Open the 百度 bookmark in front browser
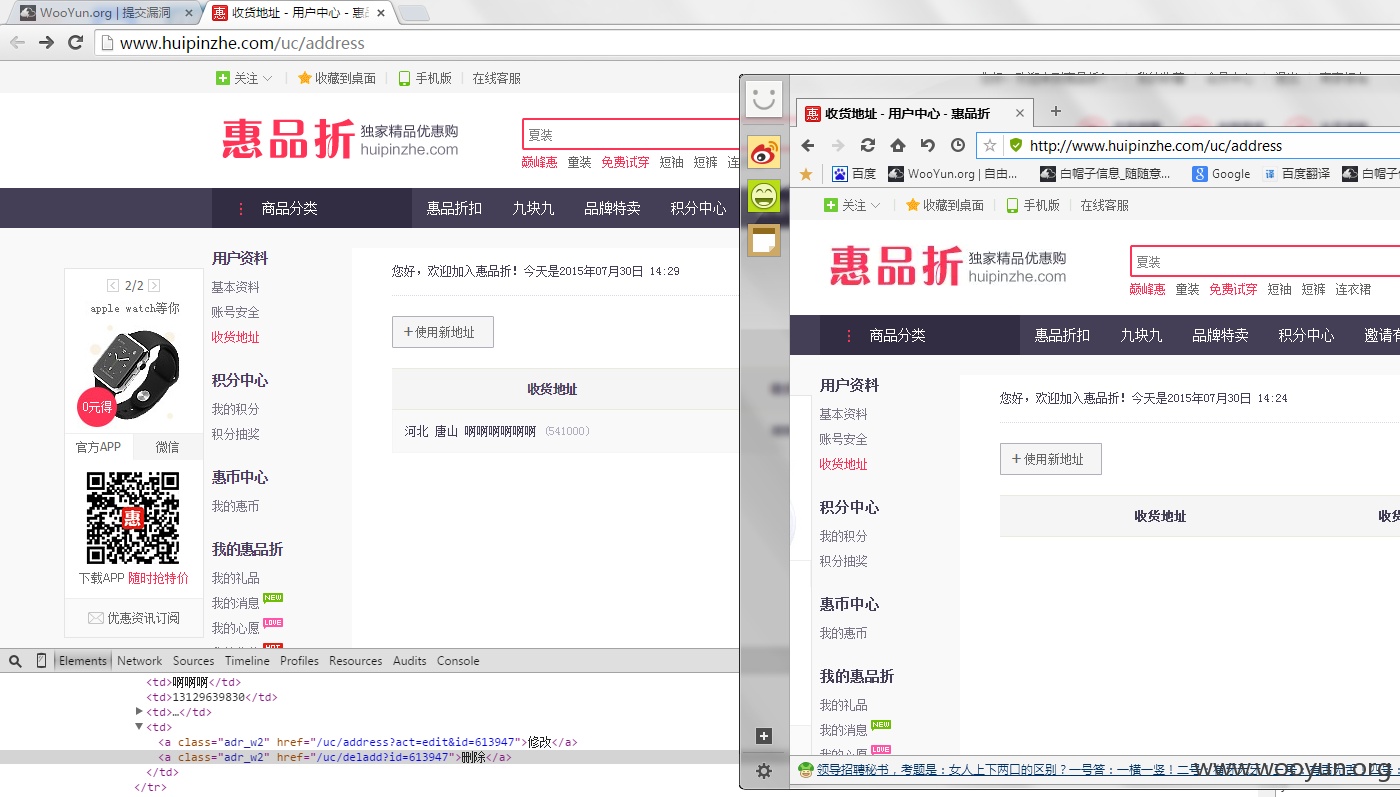The image size is (1400, 797). [x=854, y=174]
